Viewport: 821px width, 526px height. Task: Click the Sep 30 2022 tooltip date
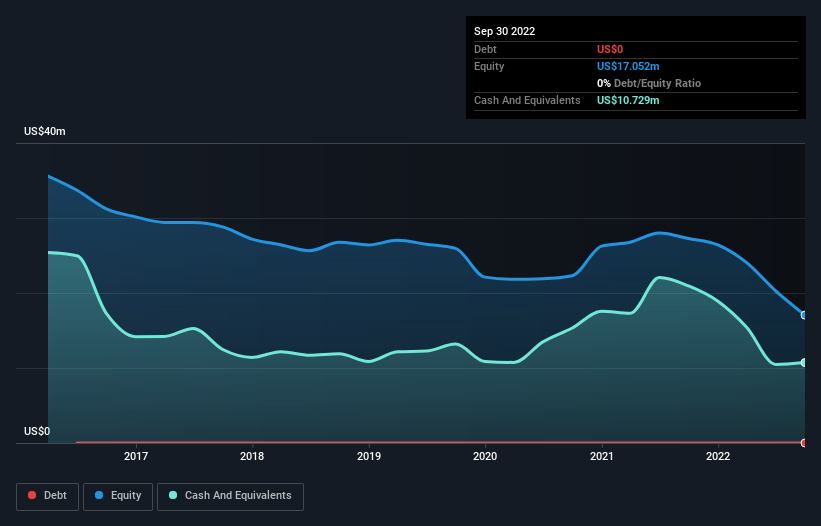(504, 31)
